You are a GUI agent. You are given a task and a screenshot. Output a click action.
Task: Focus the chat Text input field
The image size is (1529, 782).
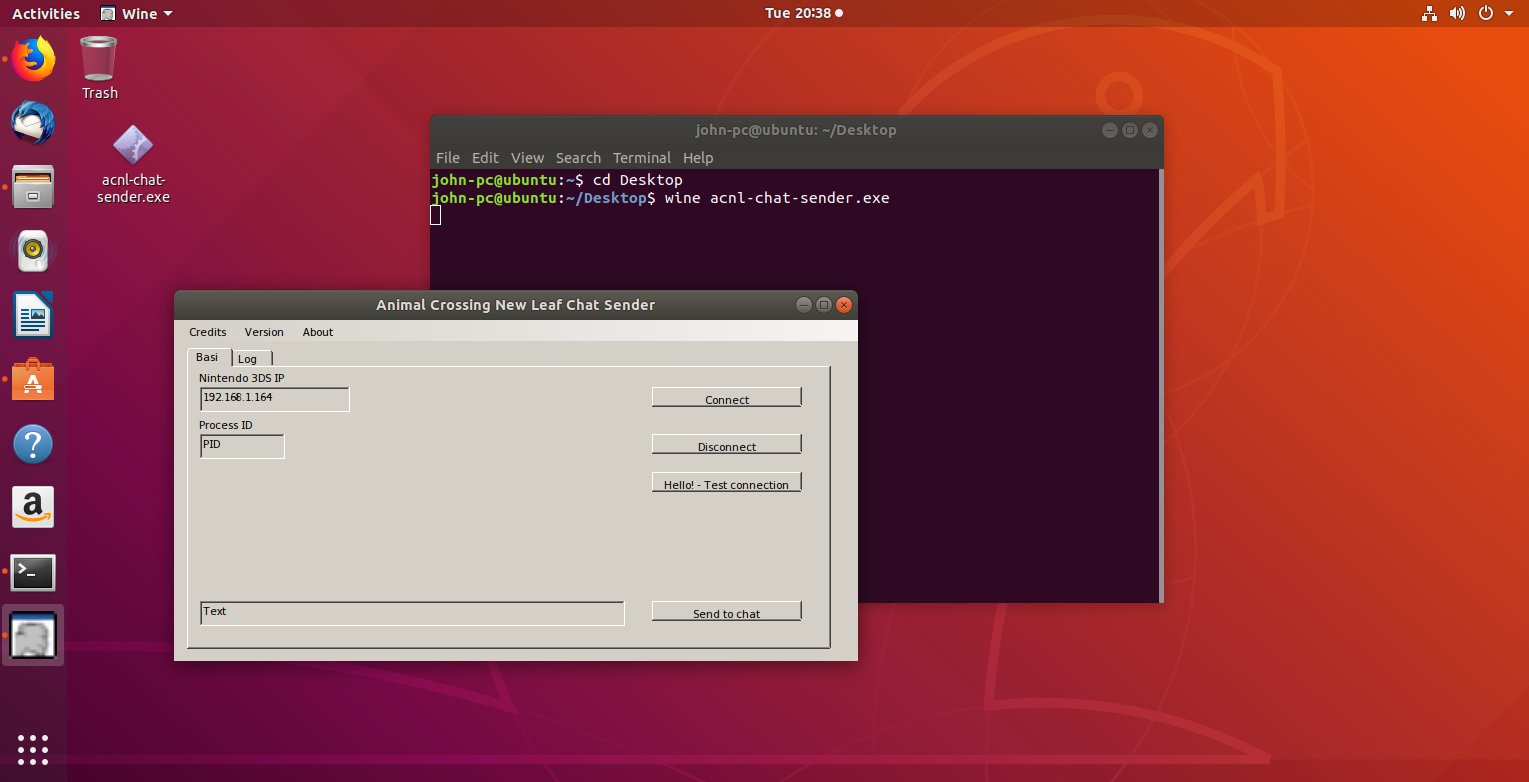(x=412, y=613)
